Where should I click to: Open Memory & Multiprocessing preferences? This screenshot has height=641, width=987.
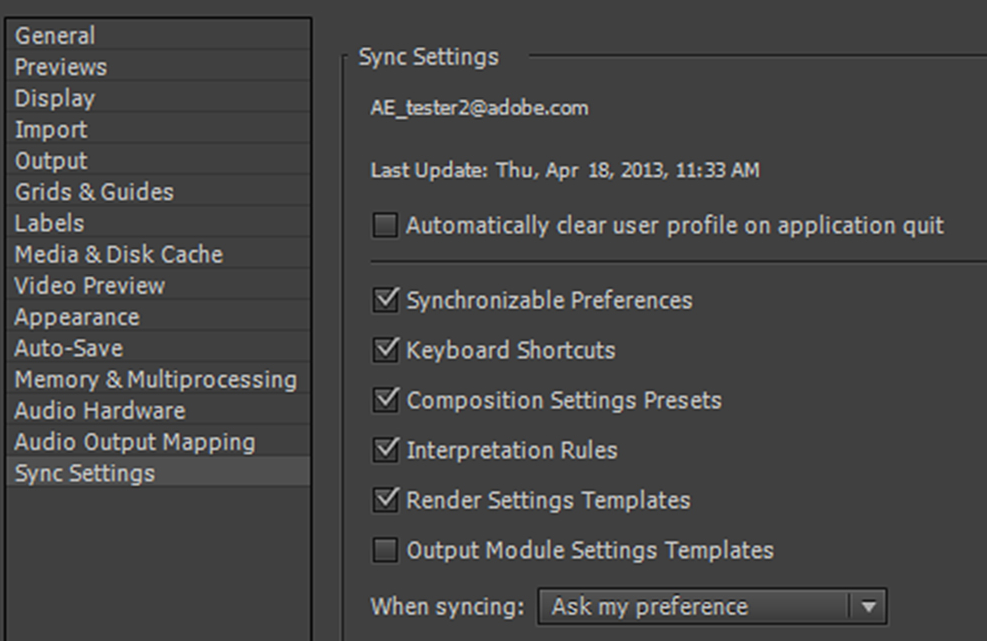(159, 379)
